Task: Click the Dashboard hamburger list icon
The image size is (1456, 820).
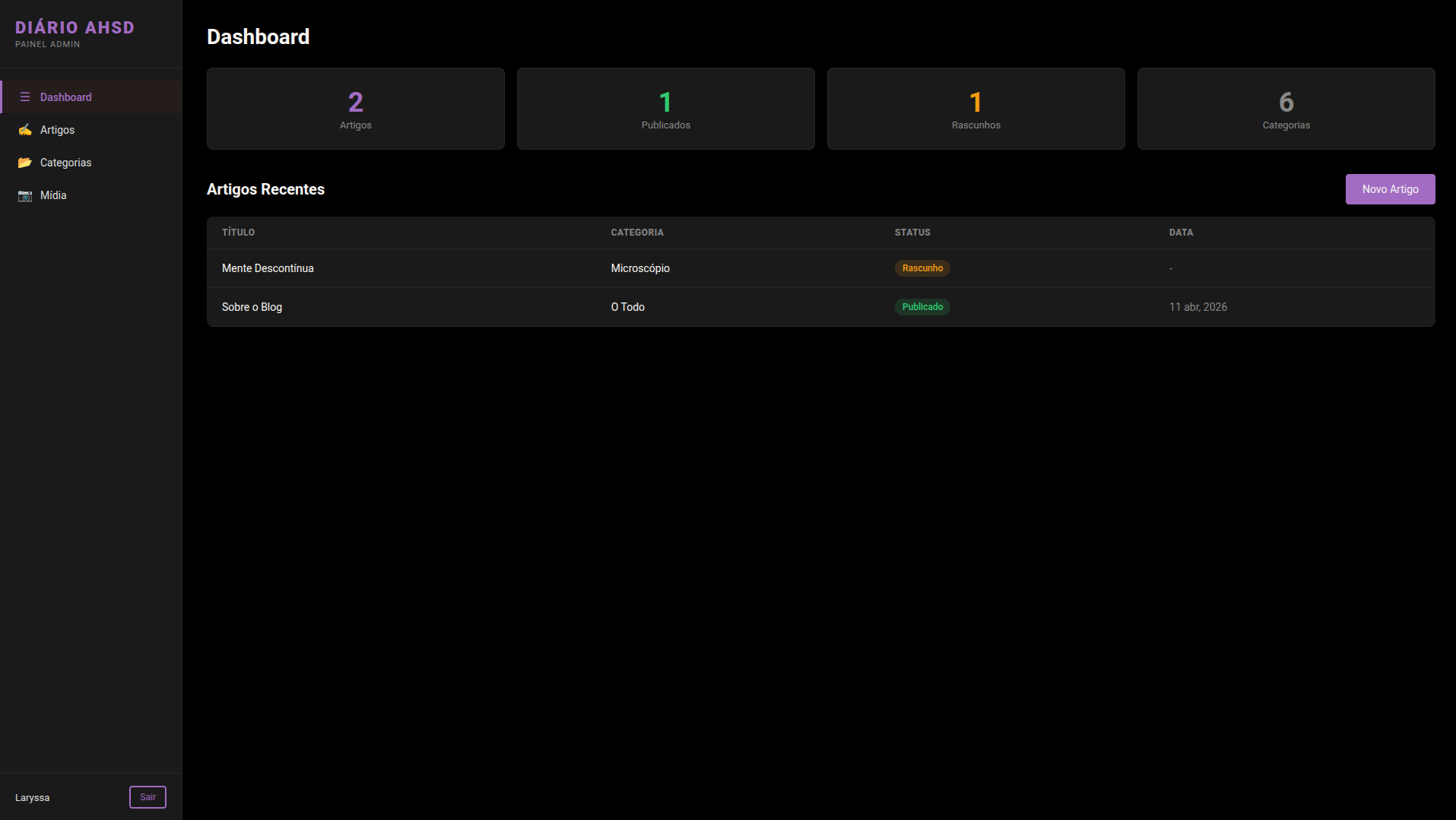Action: [25, 97]
